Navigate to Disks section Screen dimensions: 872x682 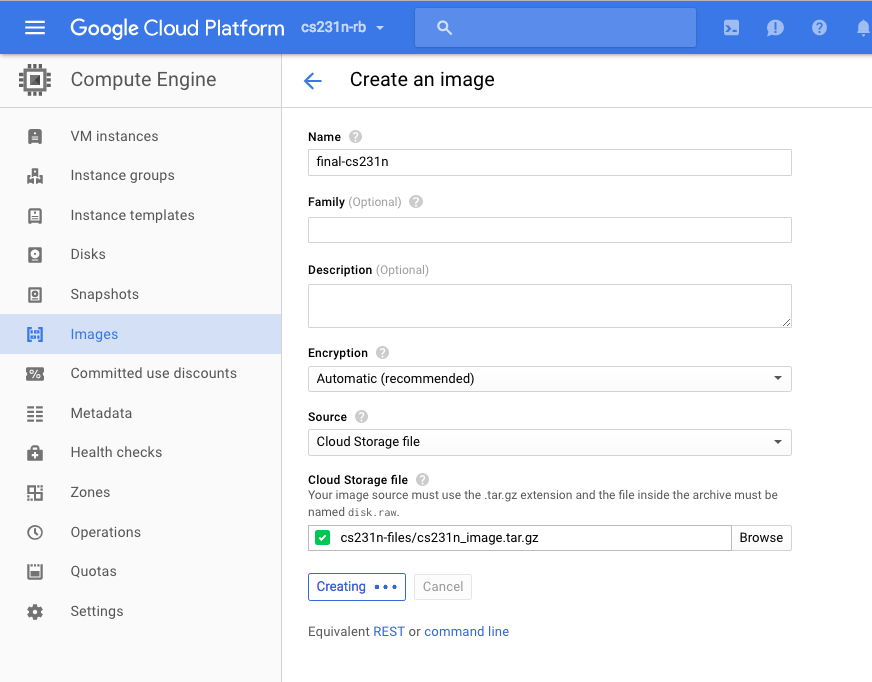88,254
